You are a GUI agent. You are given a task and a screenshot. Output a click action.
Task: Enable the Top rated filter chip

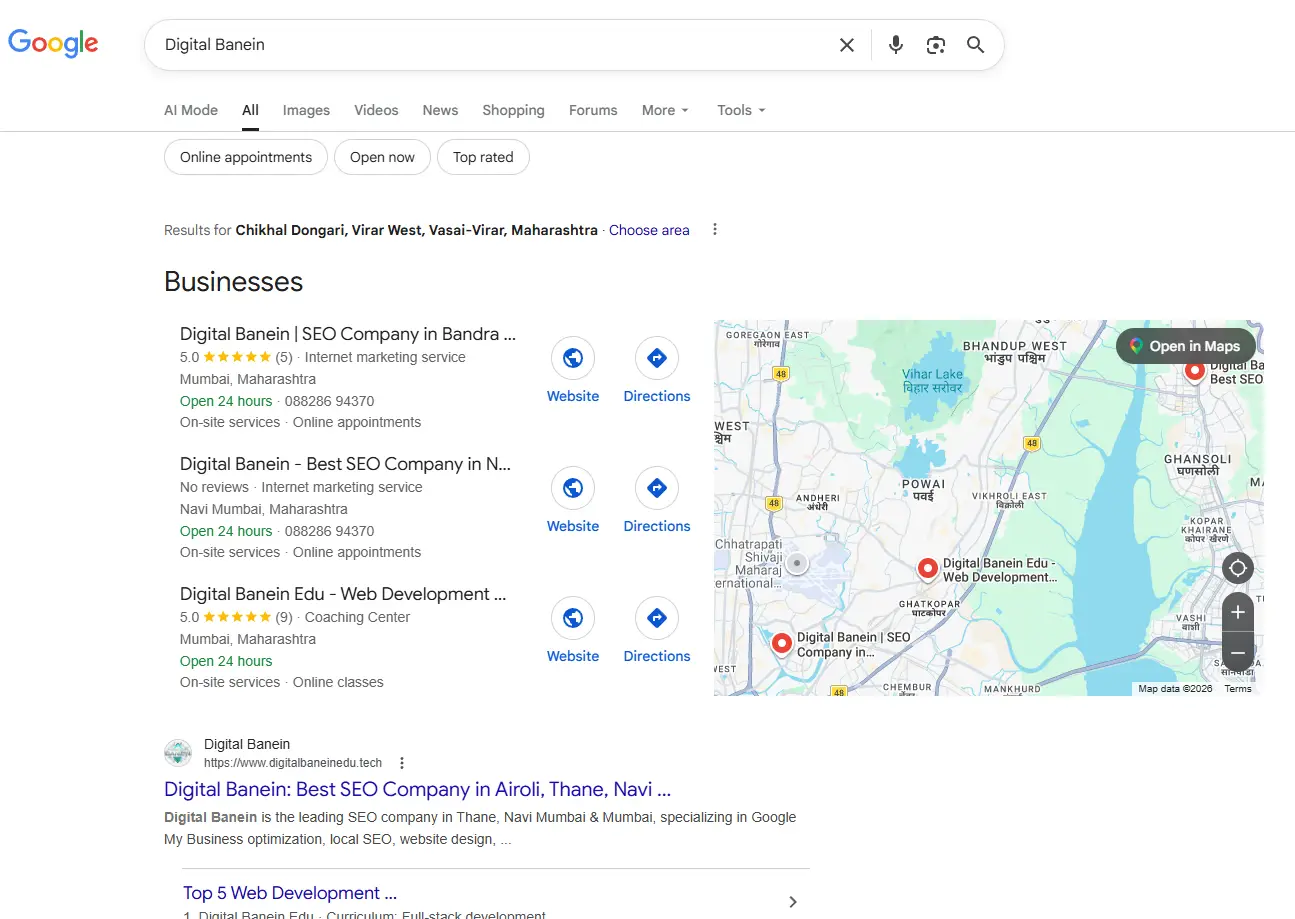coord(483,157)
